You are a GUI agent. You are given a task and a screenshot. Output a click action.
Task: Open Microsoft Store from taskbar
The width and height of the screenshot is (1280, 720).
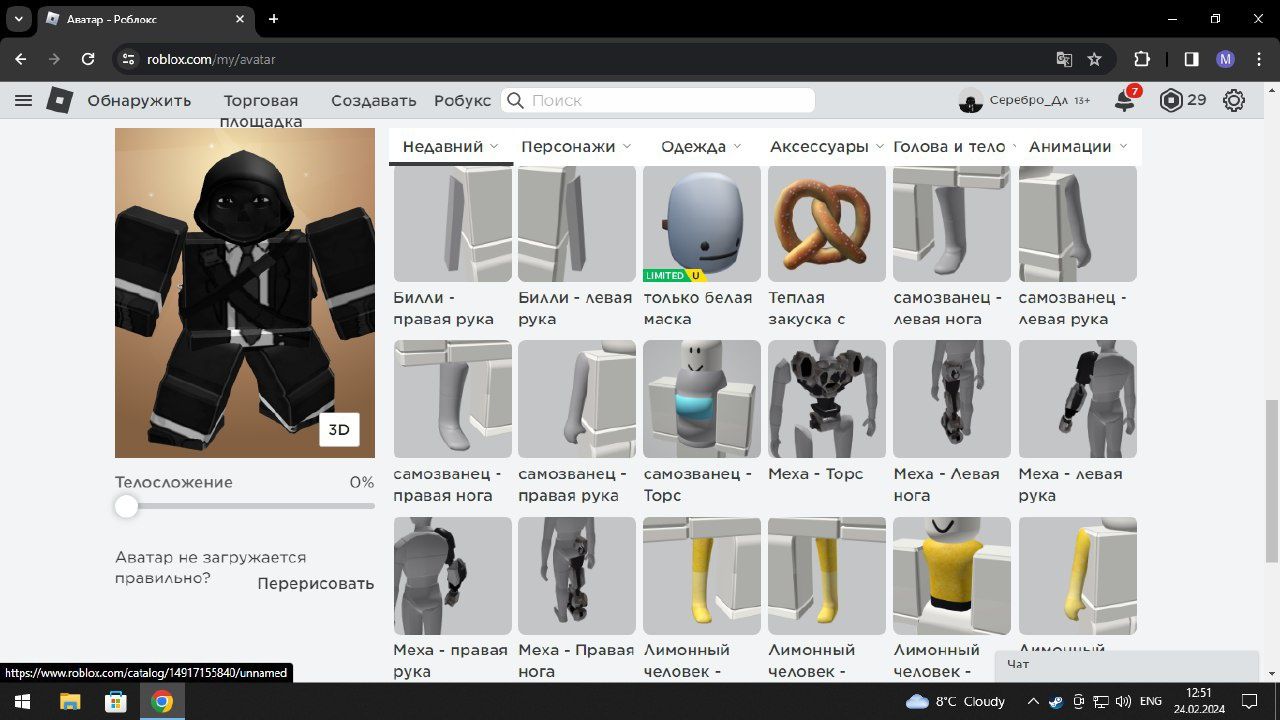coord(116,701)
